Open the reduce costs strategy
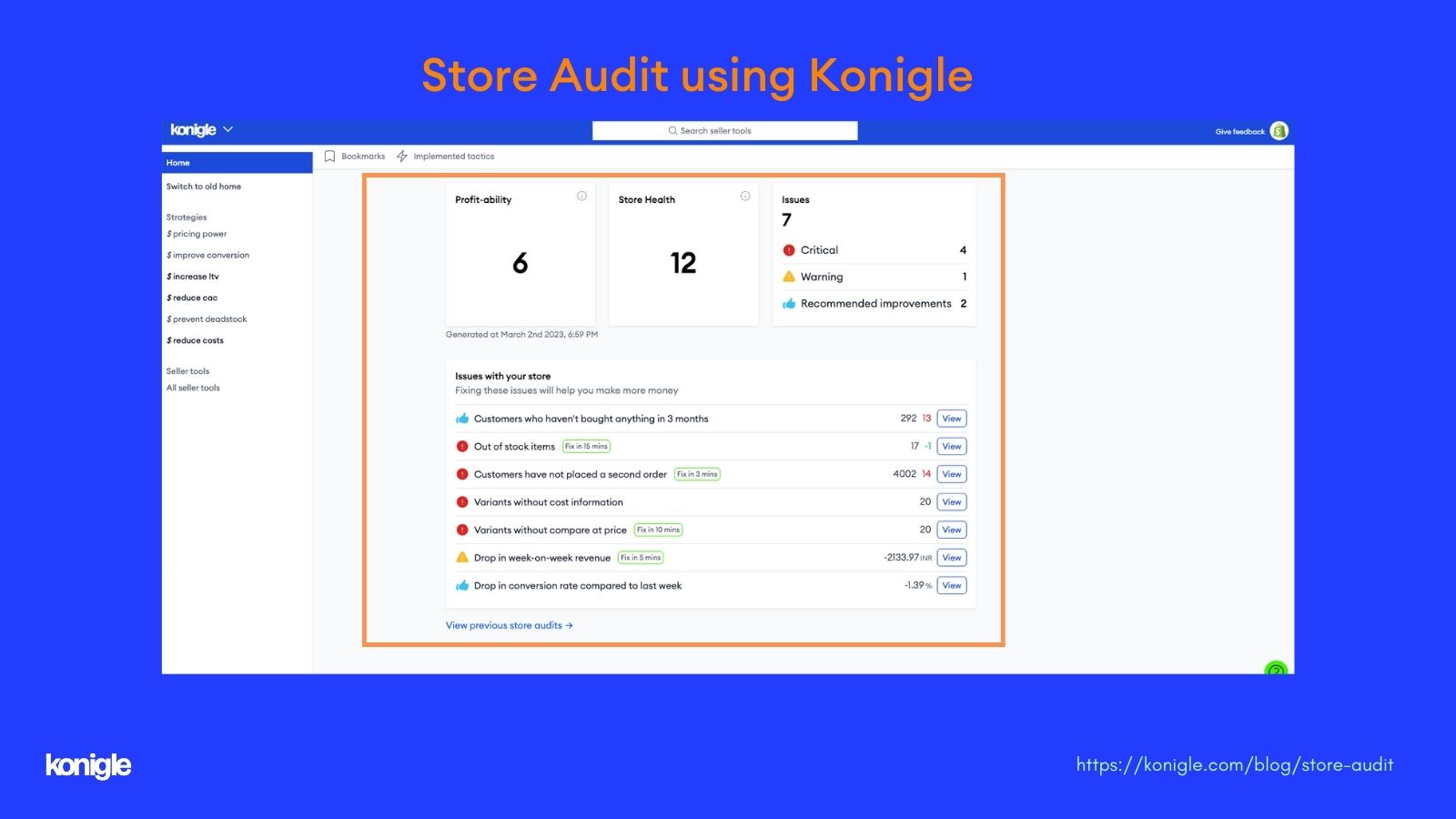 click(195, 340)
